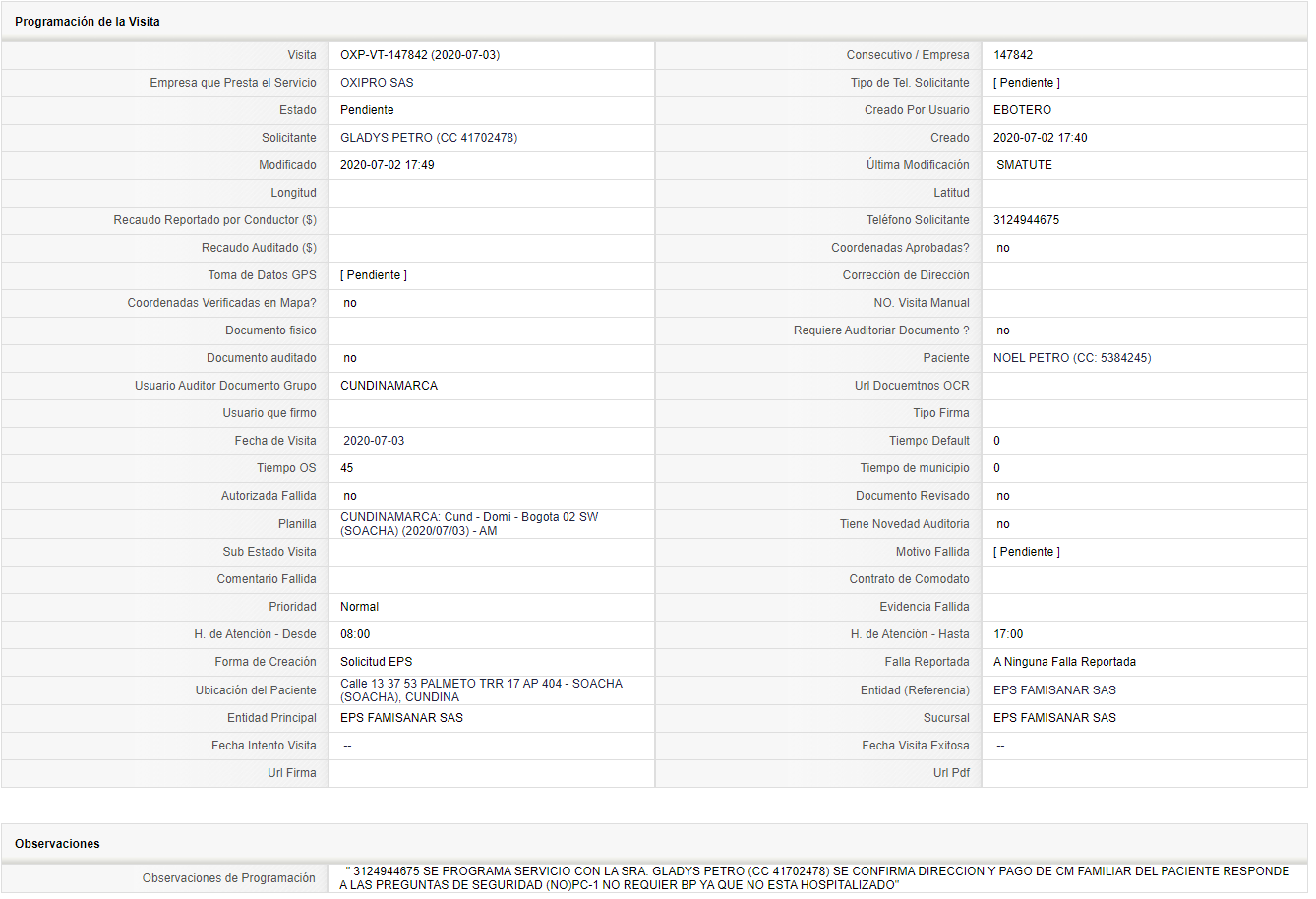Click Coordenadas Aprobadas? value no
Viewport: 1316px width, 899px height.
coord(1003,248)
